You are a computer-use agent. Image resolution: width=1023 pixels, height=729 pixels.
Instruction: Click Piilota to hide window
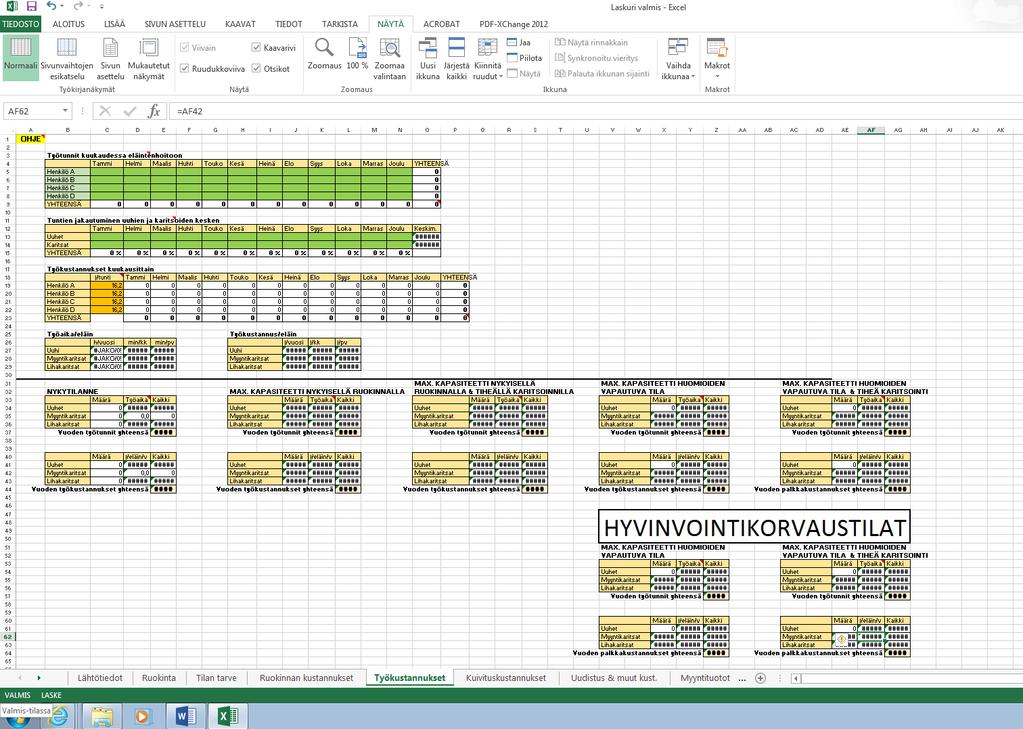[x=525, y=58]
